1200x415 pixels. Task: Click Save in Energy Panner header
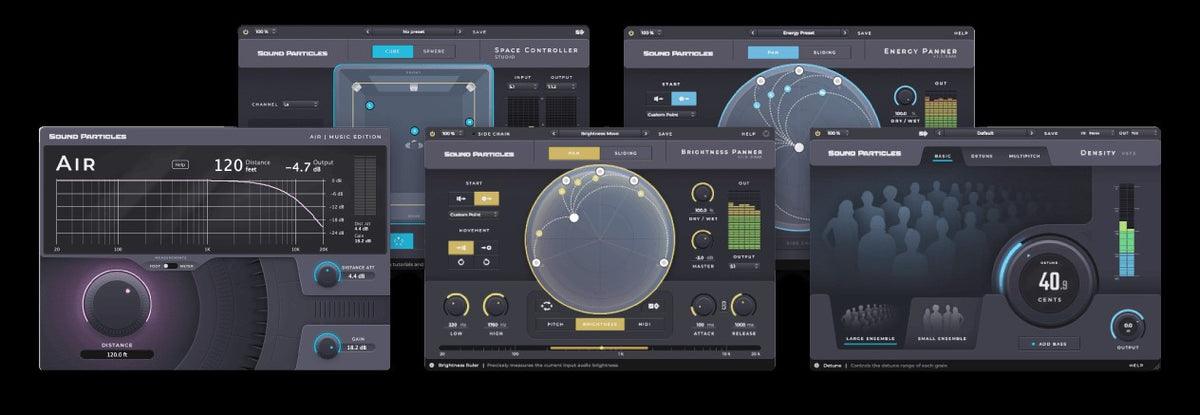pos(864,33)
